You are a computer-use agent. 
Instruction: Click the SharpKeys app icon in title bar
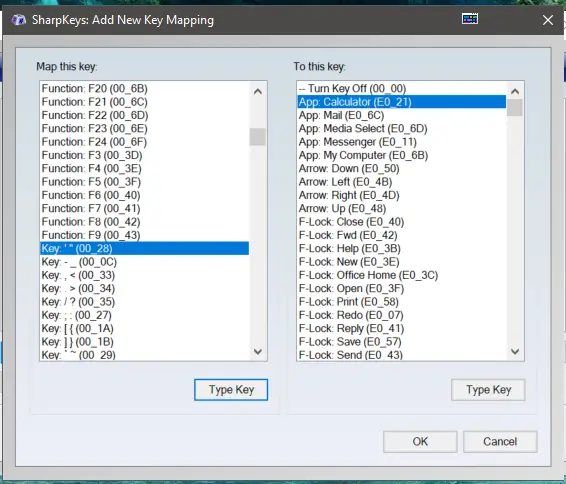18,20
